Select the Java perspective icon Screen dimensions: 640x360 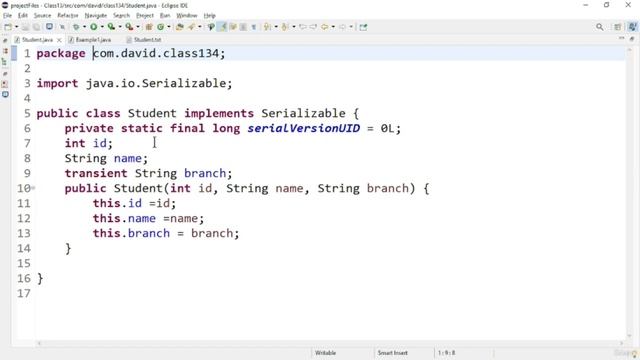click(x=632, y=27)
